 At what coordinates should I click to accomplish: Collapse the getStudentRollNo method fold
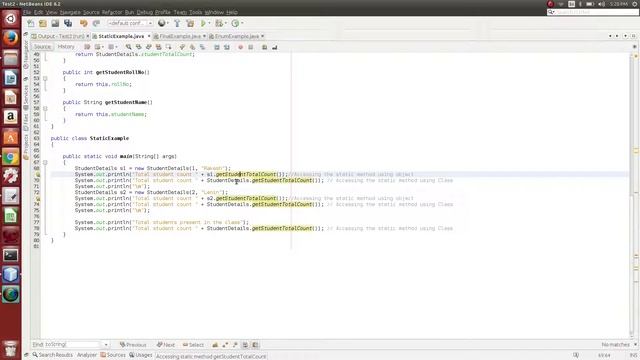click(x=45, y=78)
